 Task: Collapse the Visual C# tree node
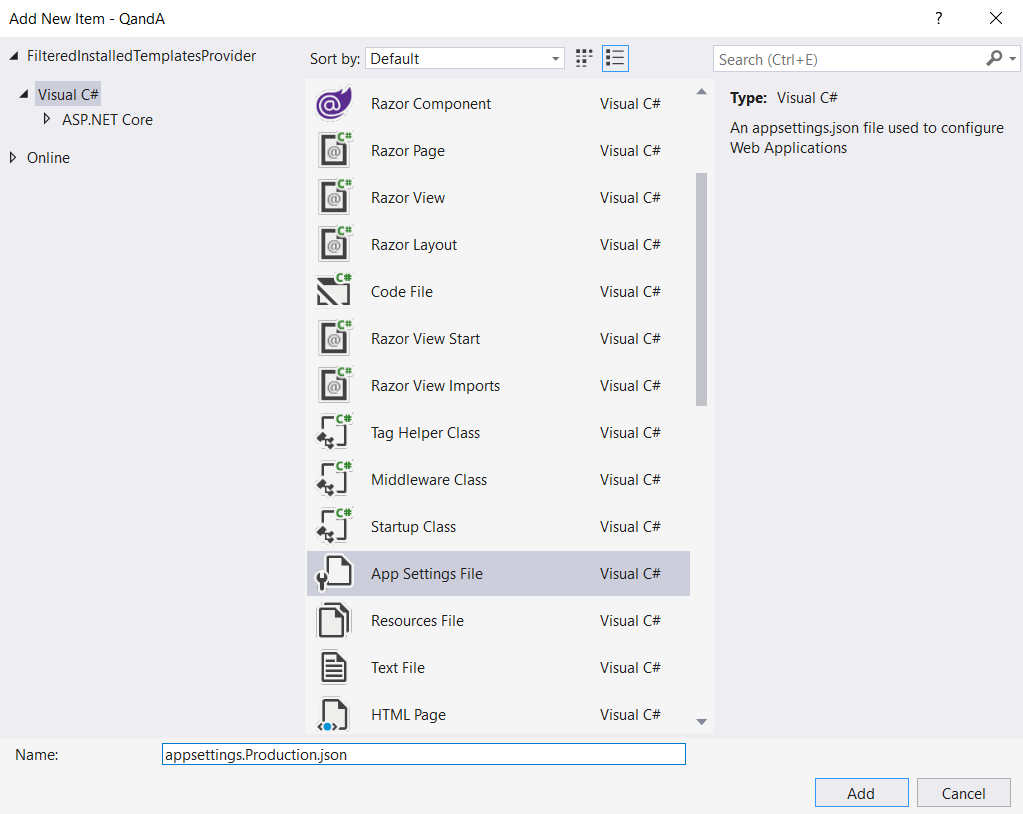[x=23, y=94]
